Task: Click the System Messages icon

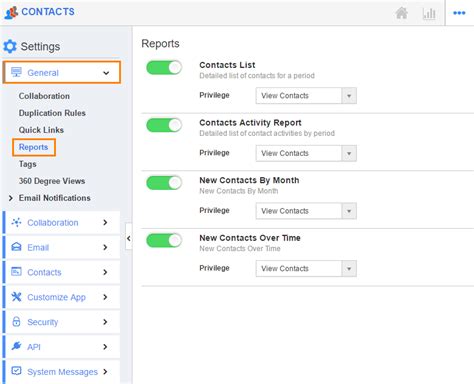Action: pos(16,371)
